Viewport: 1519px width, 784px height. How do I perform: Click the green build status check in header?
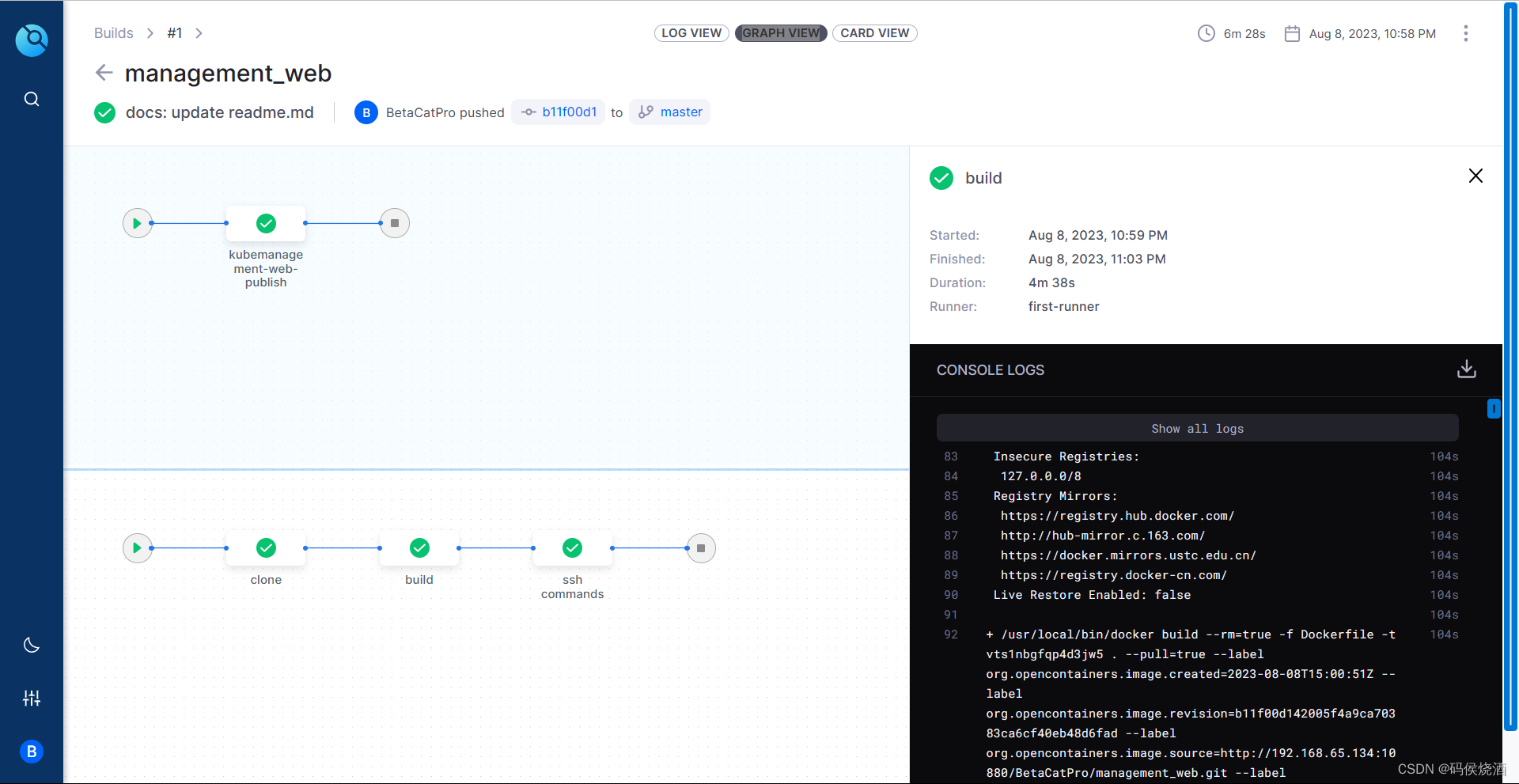coord(104,112)
